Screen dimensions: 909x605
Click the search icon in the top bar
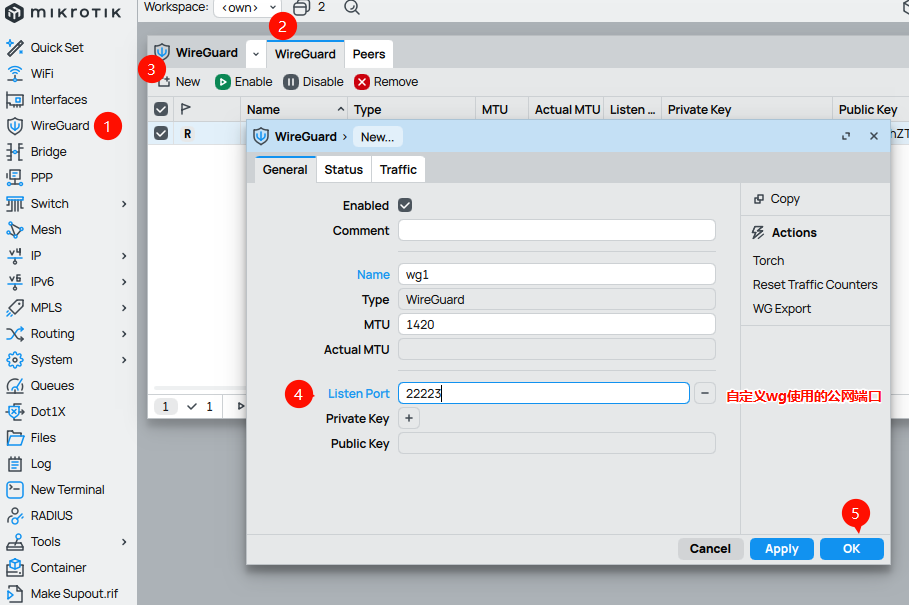click(x=352, y=7)
